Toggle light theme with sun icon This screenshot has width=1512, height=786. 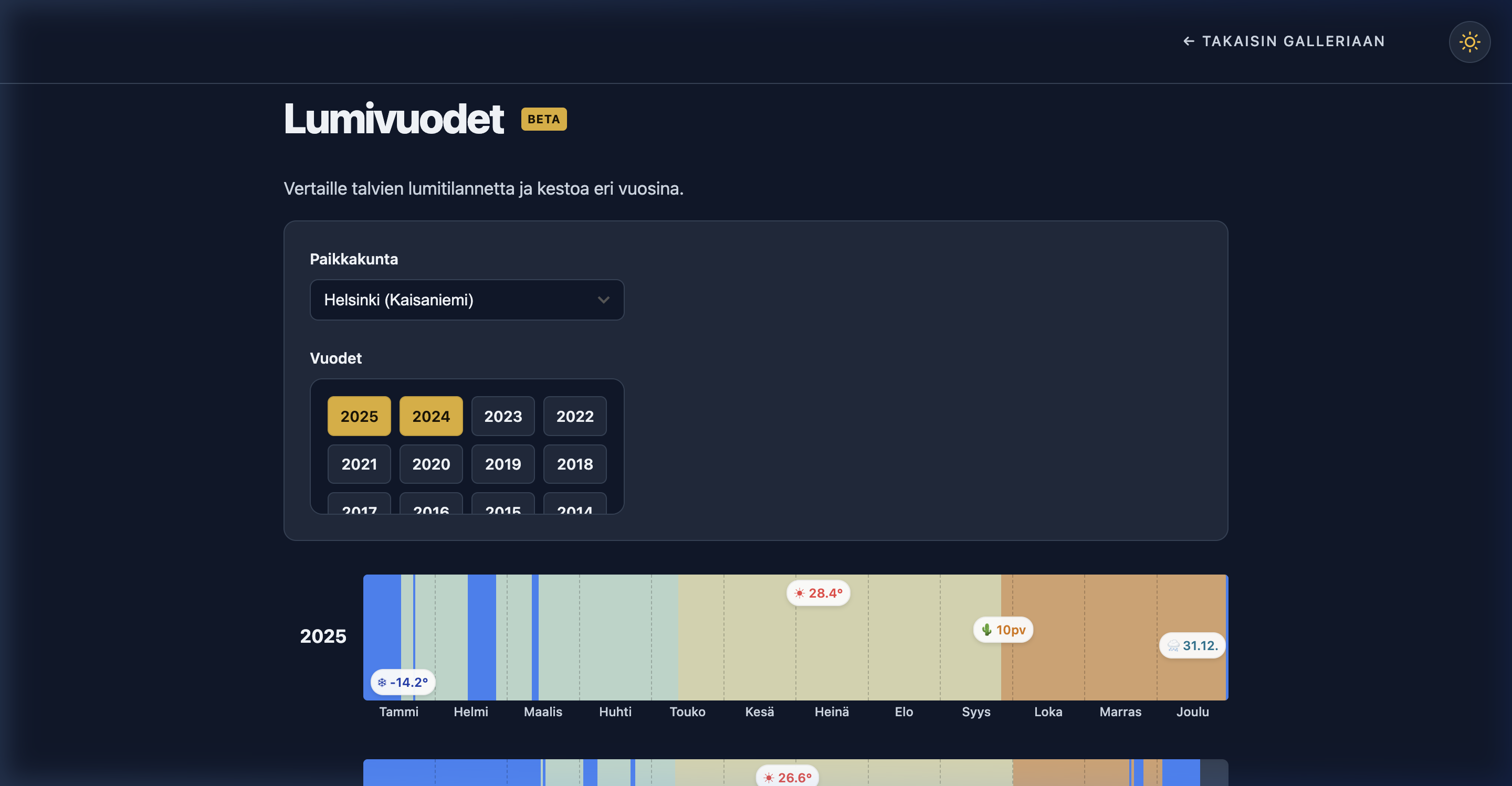point(1469,41)
